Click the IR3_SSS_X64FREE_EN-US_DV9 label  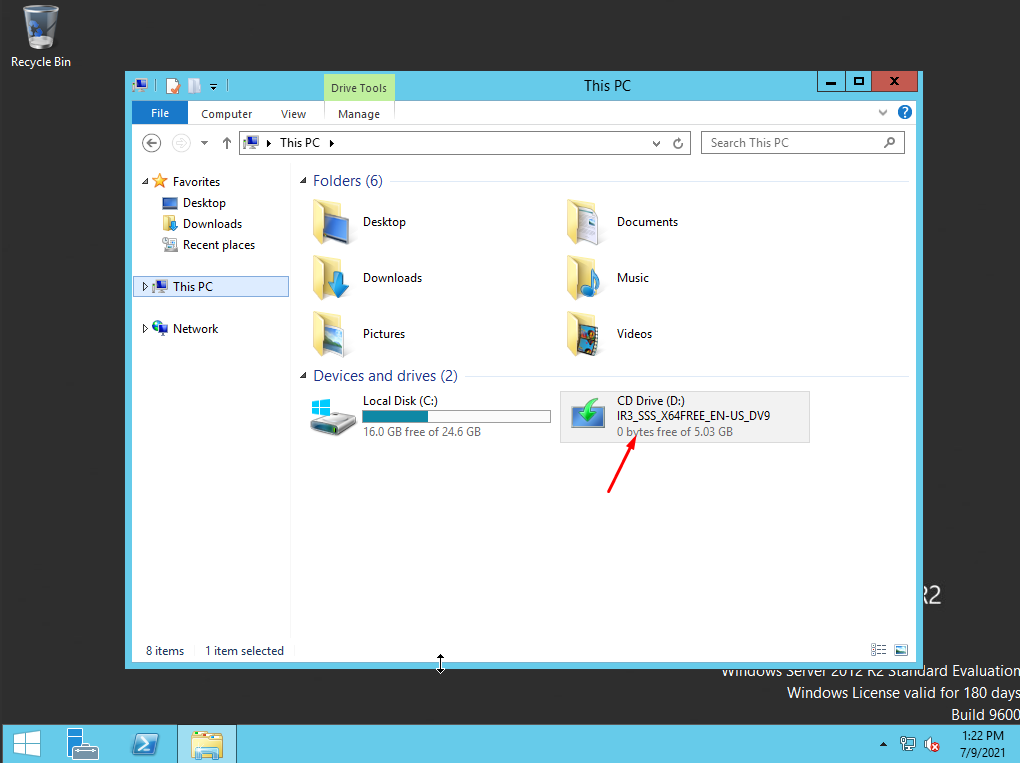(x=693, y=416)
